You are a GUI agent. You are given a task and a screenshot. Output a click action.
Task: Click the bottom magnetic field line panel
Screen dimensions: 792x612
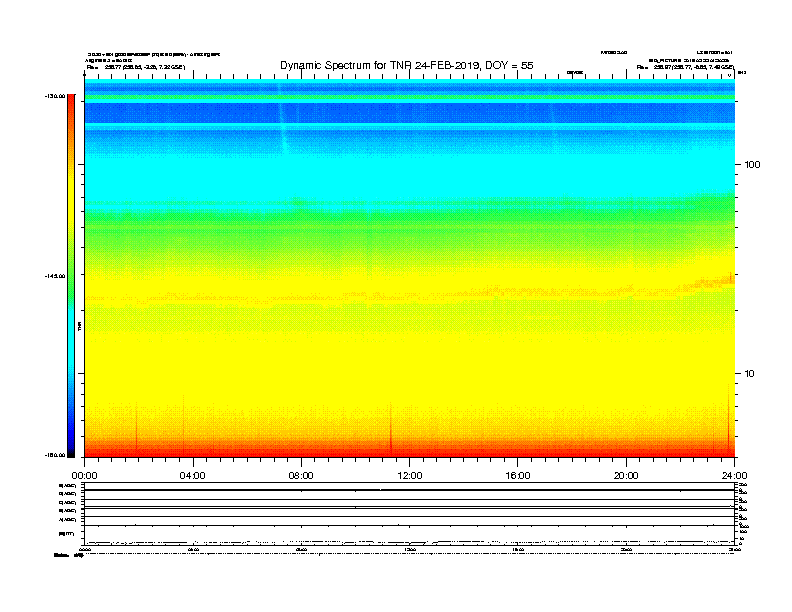pyautogui.click(x=410, y=535)
